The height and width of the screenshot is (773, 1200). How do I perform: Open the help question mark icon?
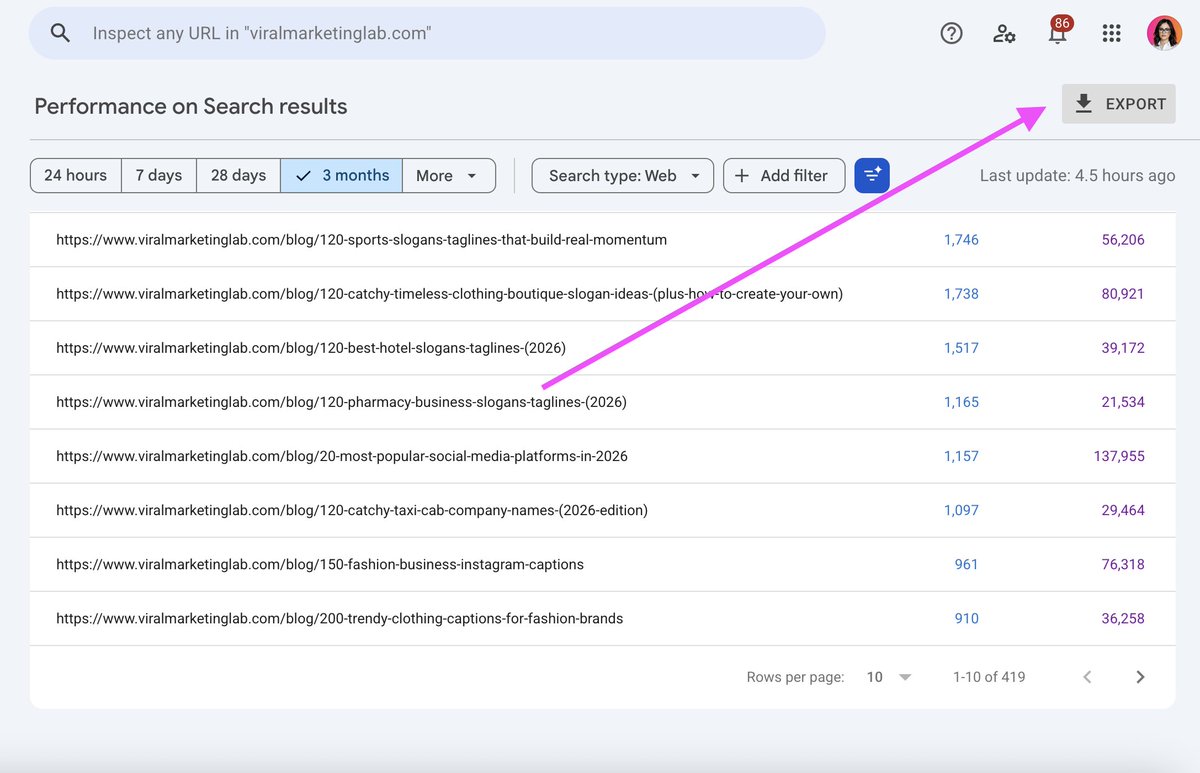pyautogui.click(x=951, y=33)
